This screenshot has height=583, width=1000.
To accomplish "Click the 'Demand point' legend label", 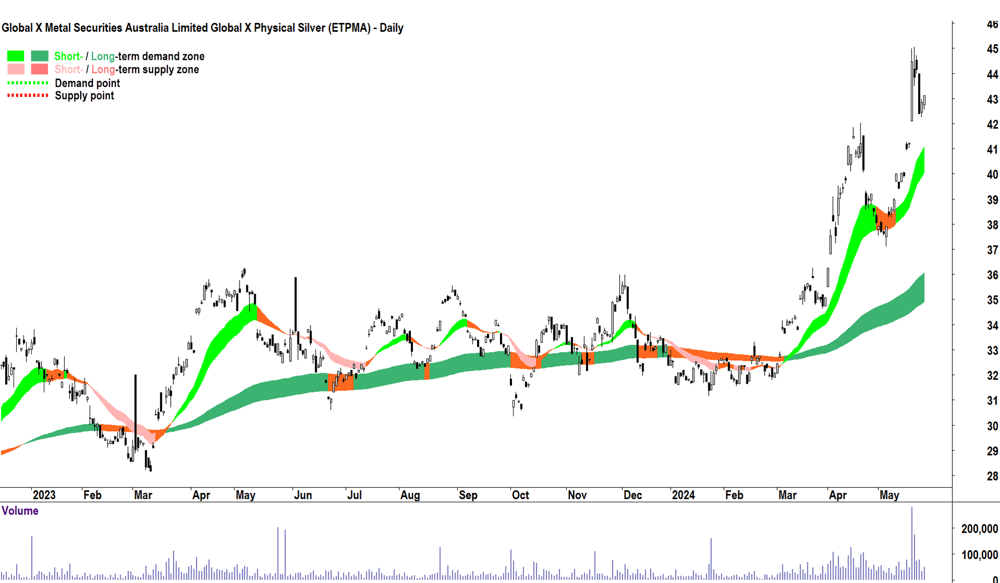I will click(87, 83).
